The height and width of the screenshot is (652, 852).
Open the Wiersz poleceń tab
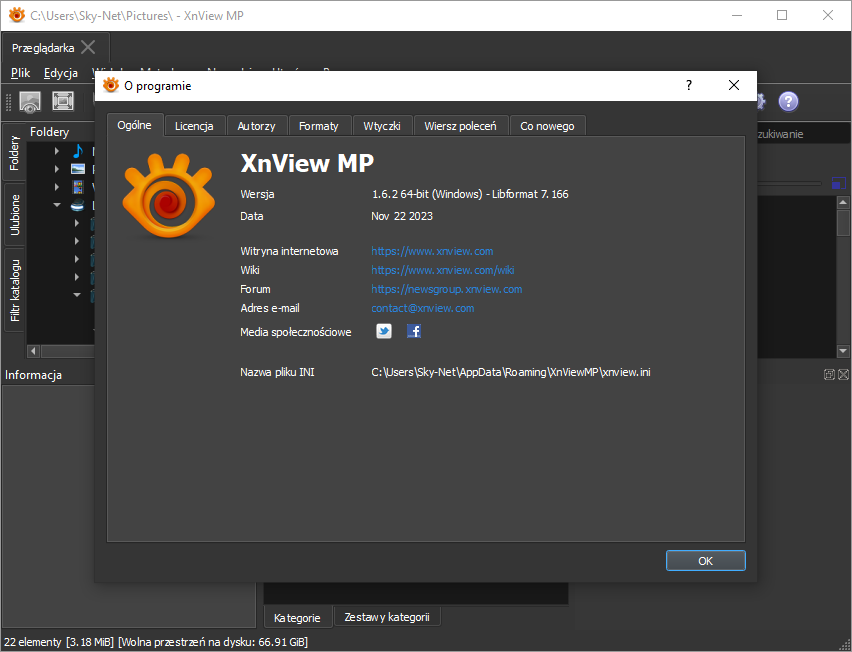pyautogui.click(x=460, y=126)
